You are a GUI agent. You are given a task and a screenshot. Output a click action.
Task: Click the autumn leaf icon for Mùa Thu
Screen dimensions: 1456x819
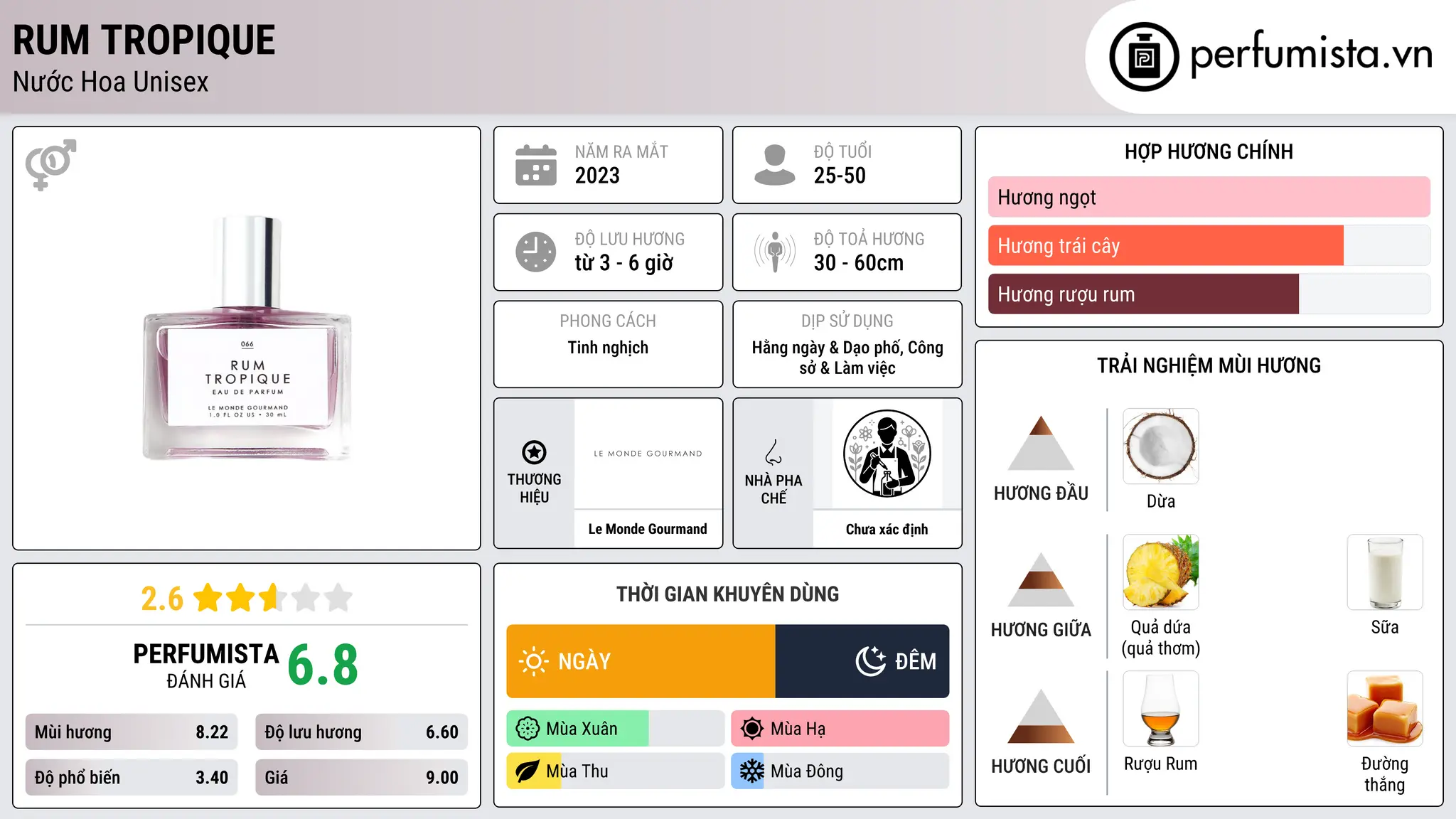tap(528, 771)
